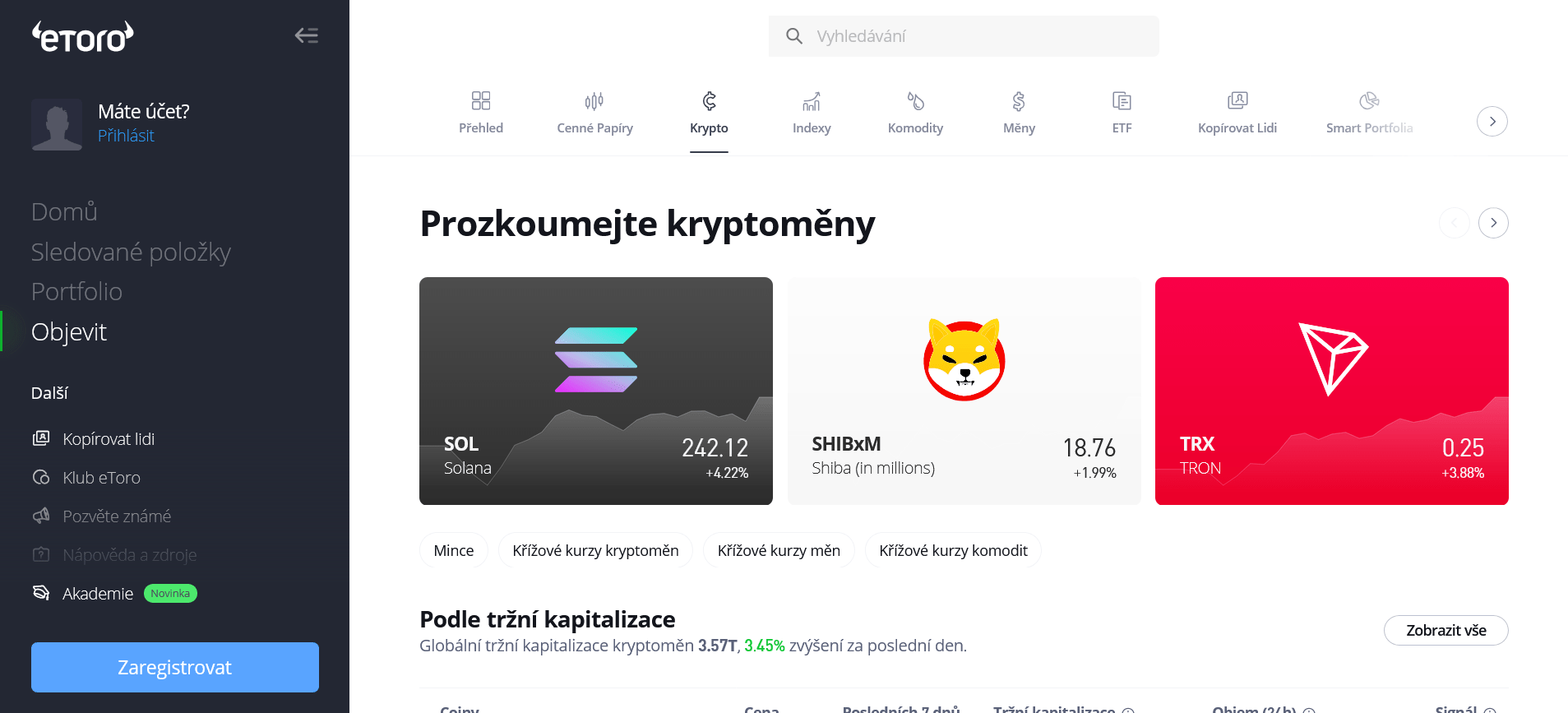The height and width of the screenshot is (713, 1568).
Task: Click the SOL price 242.12
Action: (x=715, y=448)
